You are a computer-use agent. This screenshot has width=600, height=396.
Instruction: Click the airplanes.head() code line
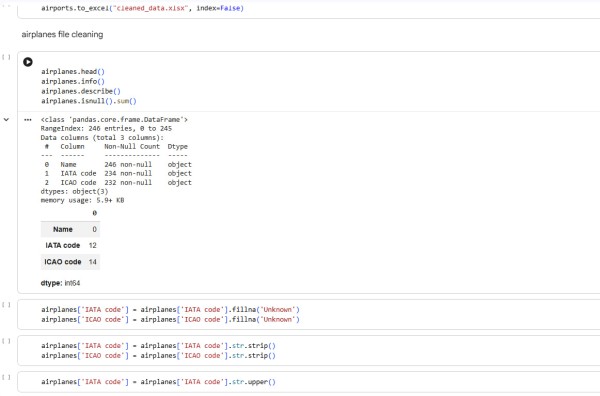click(x=73, y=72)
